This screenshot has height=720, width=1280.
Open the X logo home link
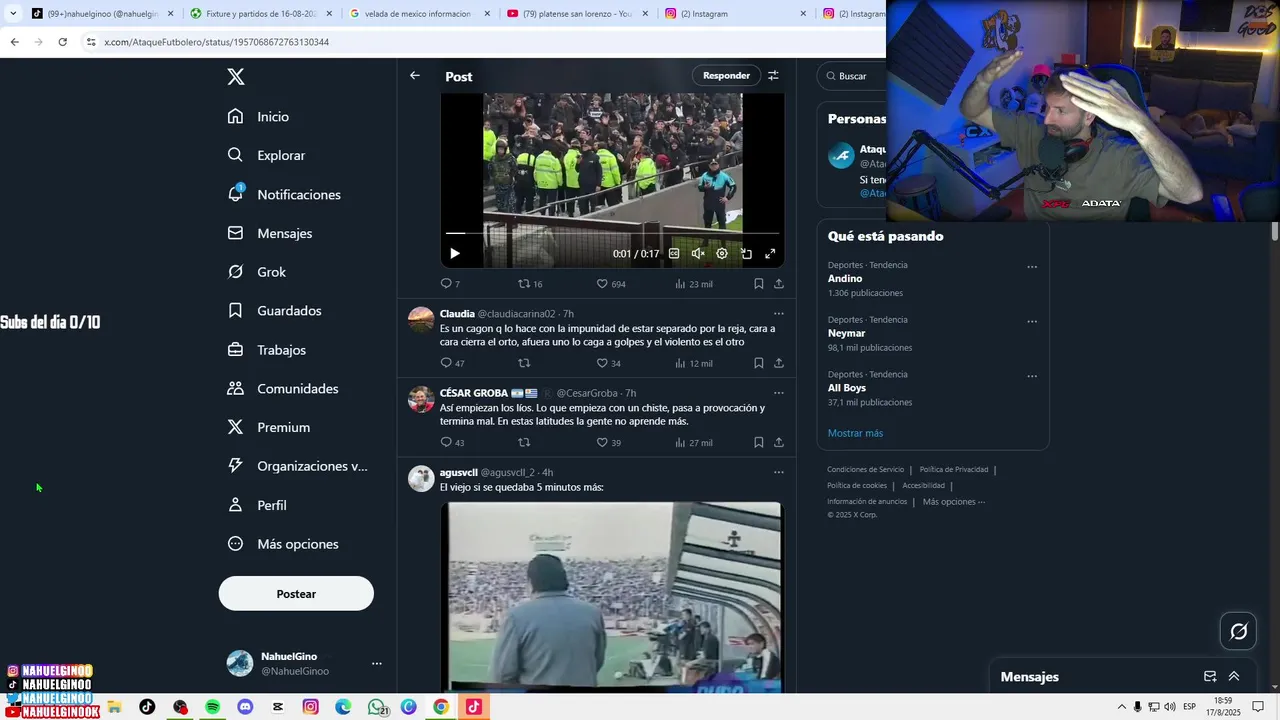click(x=235, y=77)
